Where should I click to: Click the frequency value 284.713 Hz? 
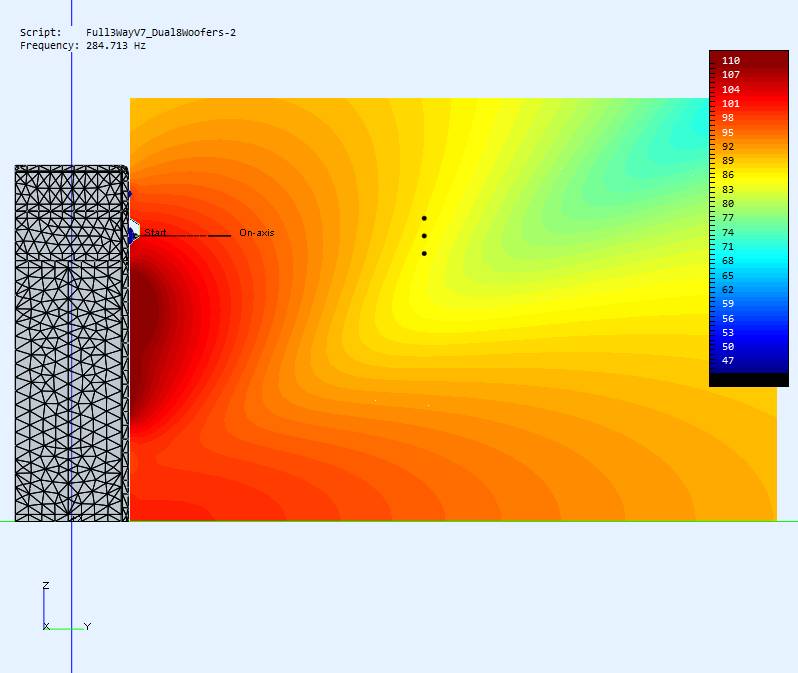click(116, 46)
